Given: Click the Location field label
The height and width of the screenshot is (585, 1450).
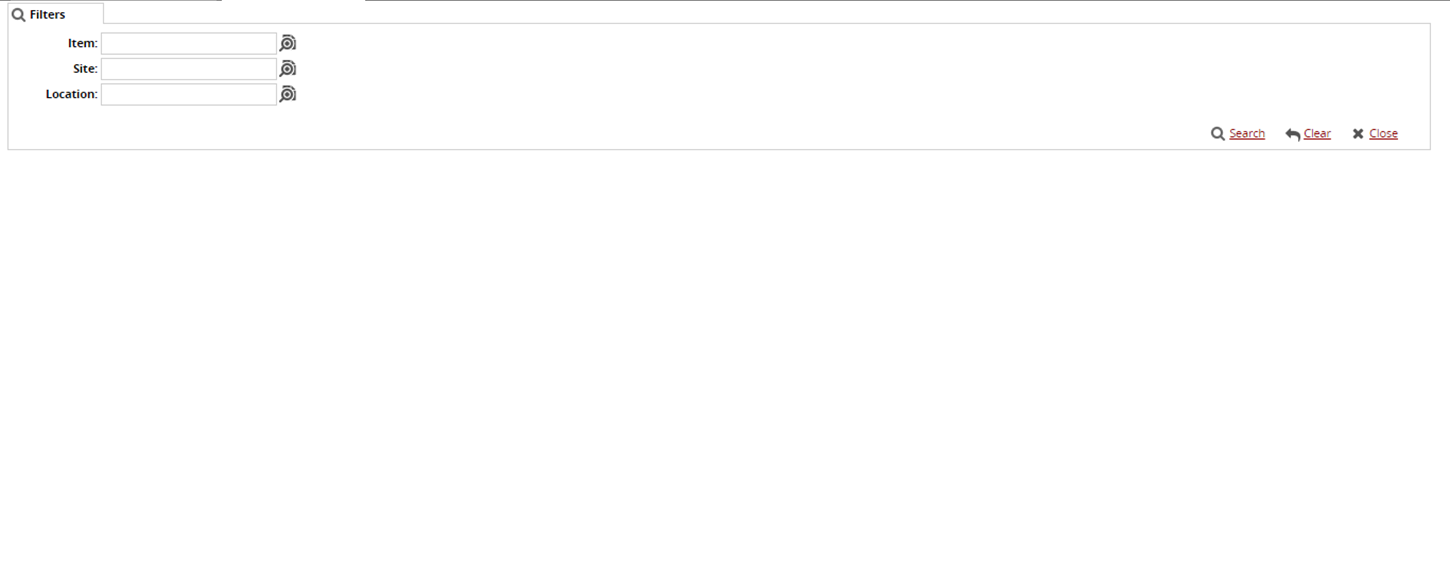Looking at the screenshot, I should [71, 94].
